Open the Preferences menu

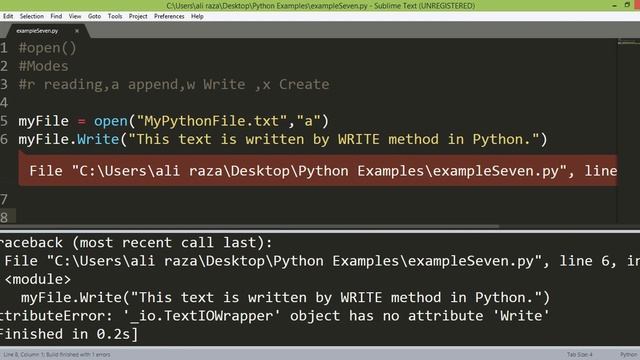pos(169,16)
